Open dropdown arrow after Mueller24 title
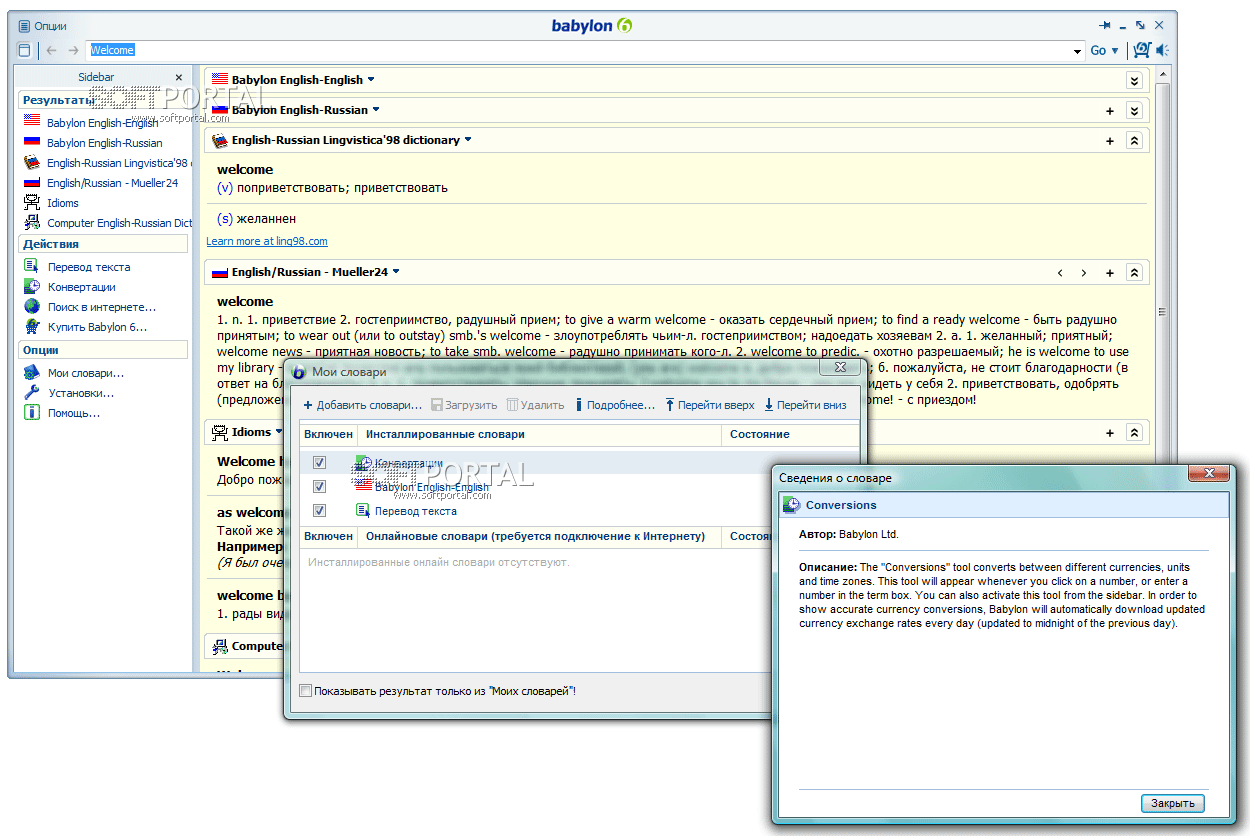This screenshot has height=836, width=1250. pos(396,271)
